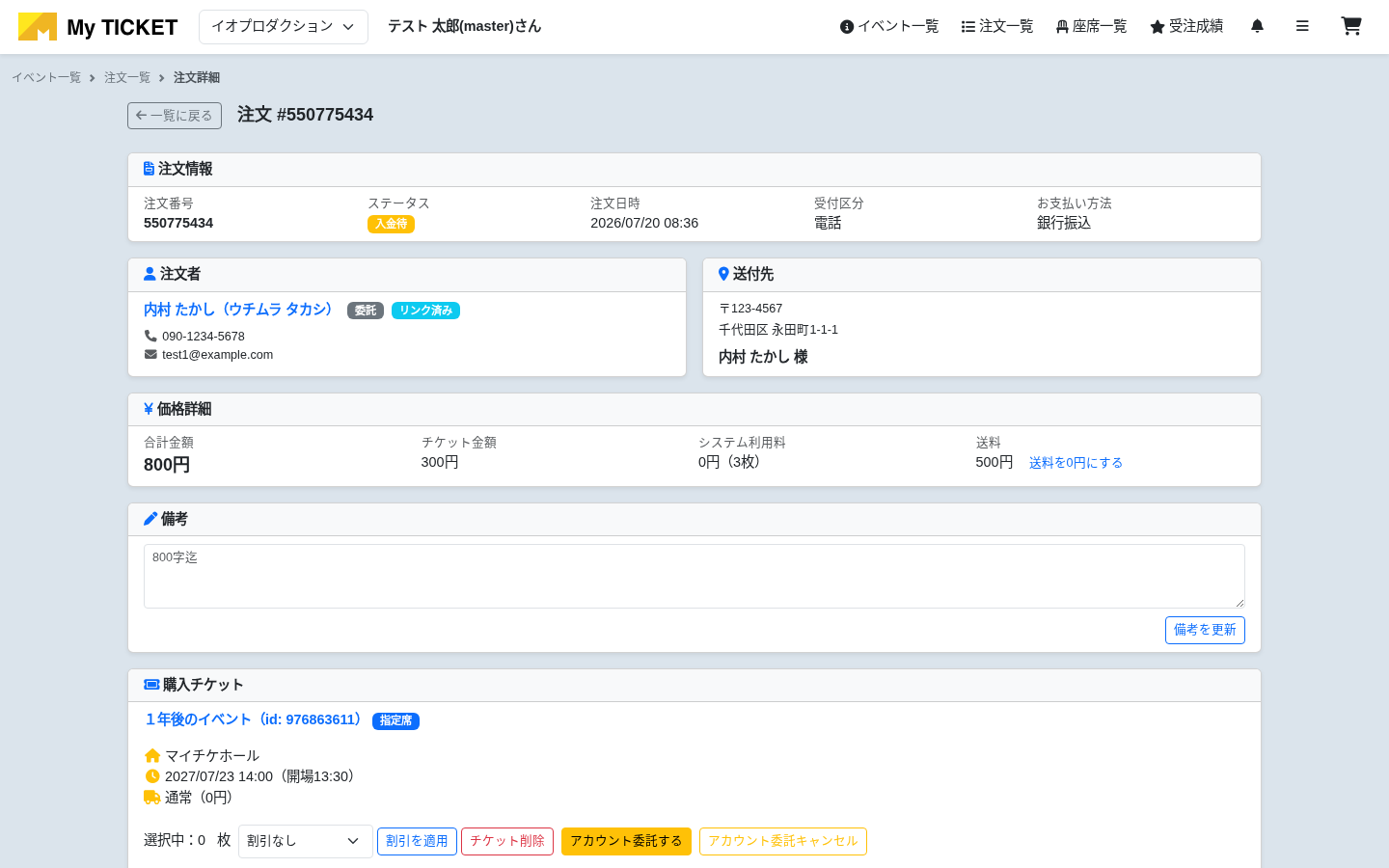
Task: Go to 注文一覧 in the top navigation
Action: [x=997, y=26]
